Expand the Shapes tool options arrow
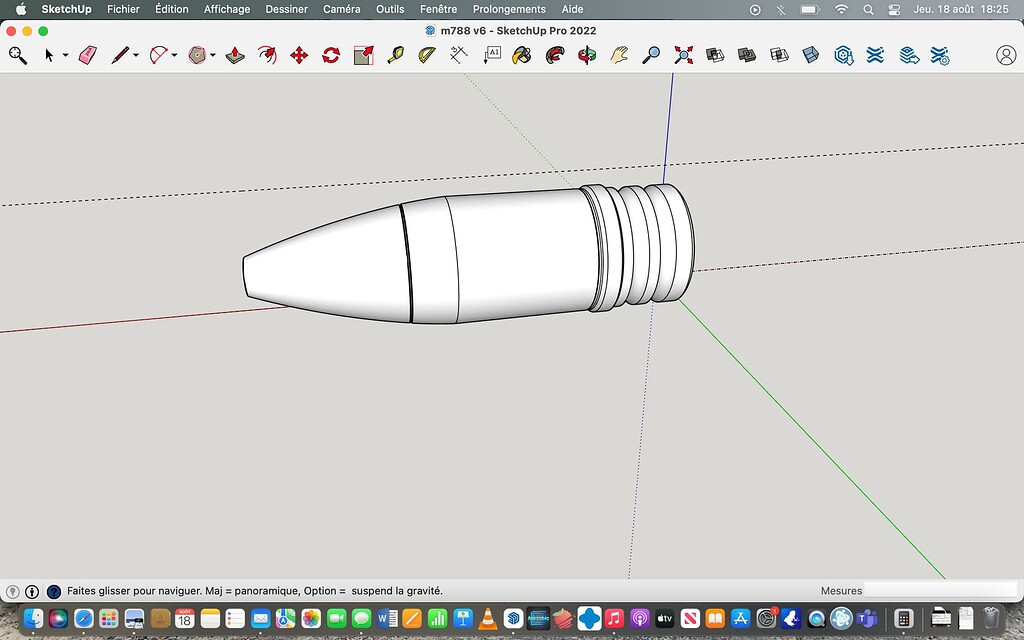The height and width of the screenshot is (640, 1024). pyautogui.click(x=211, y=55)
